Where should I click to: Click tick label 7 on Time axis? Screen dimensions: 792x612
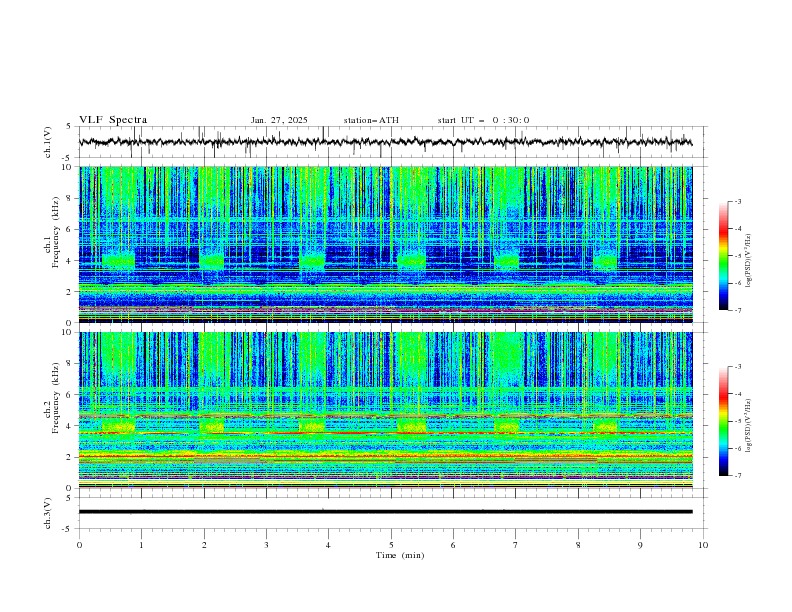coord(515,545)
